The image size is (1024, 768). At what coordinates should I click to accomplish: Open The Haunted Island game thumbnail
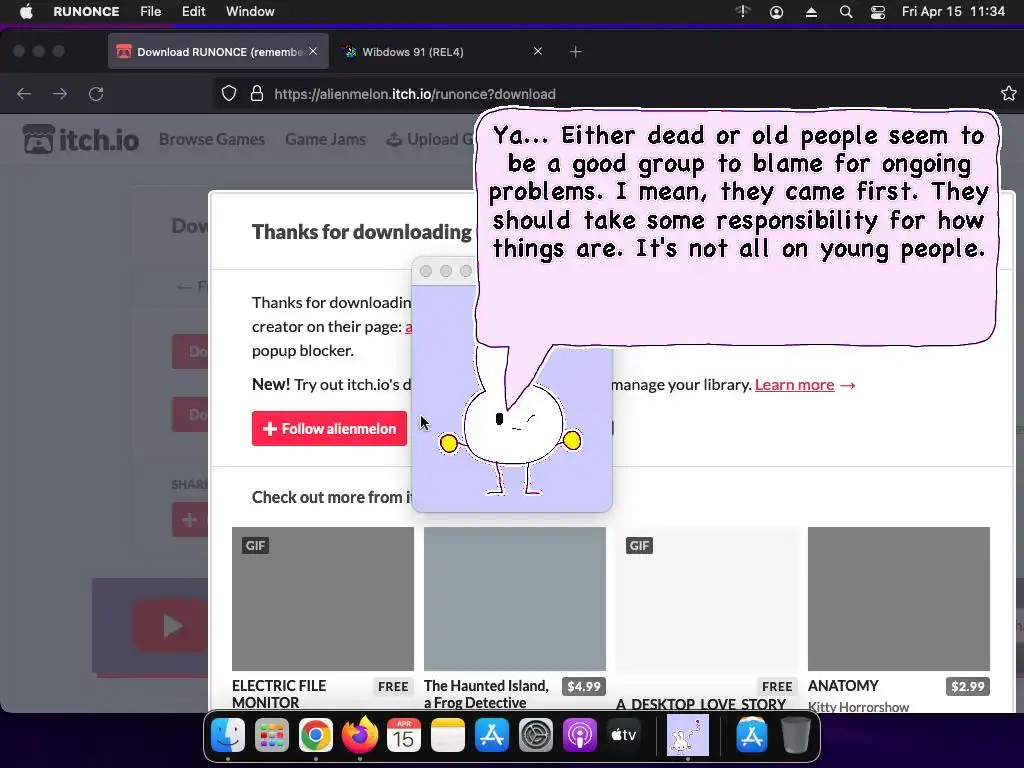tap(515, 598)
